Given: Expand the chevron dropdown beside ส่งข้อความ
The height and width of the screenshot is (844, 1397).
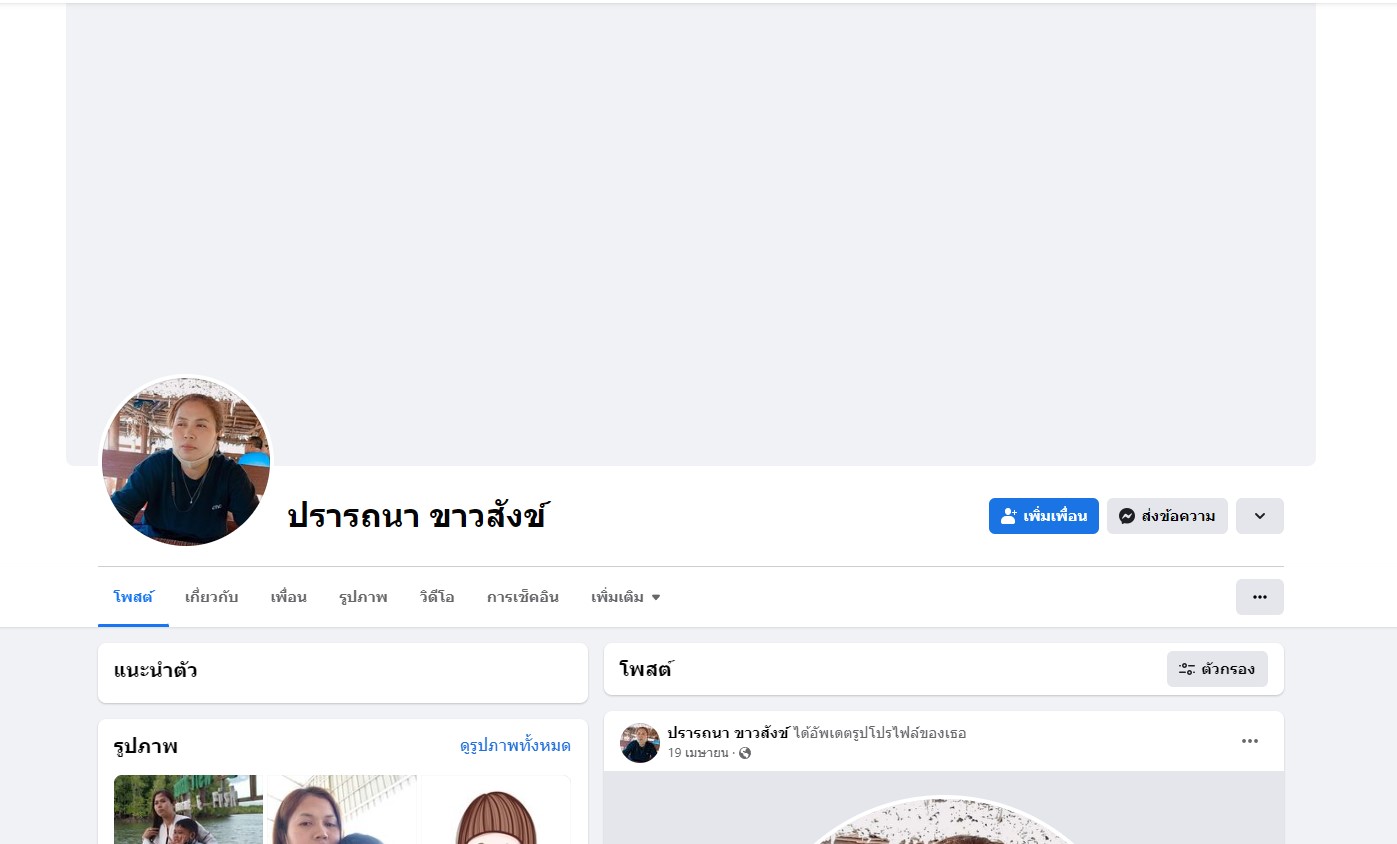Looking at the screenshot, I should coord(1260,516).
